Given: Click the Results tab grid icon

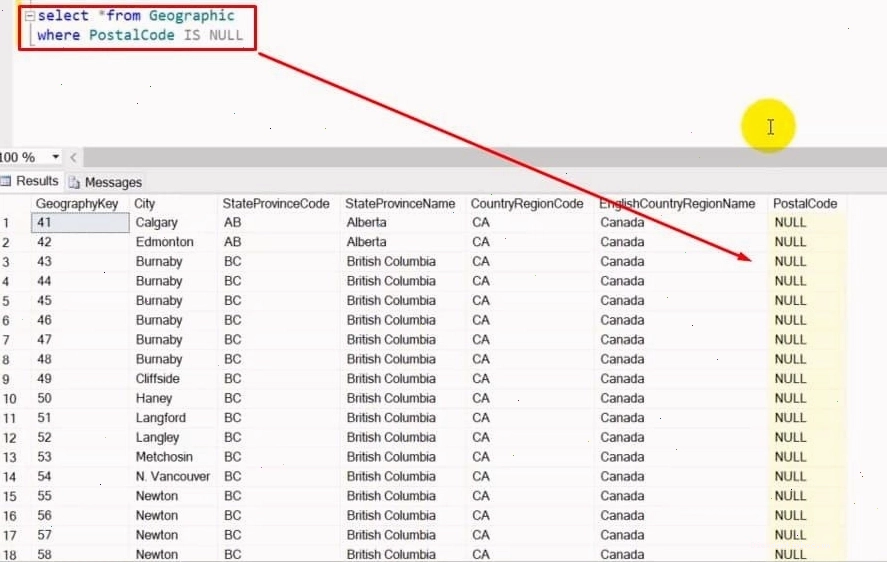Looking at the screenshot, I should (6, 181).
